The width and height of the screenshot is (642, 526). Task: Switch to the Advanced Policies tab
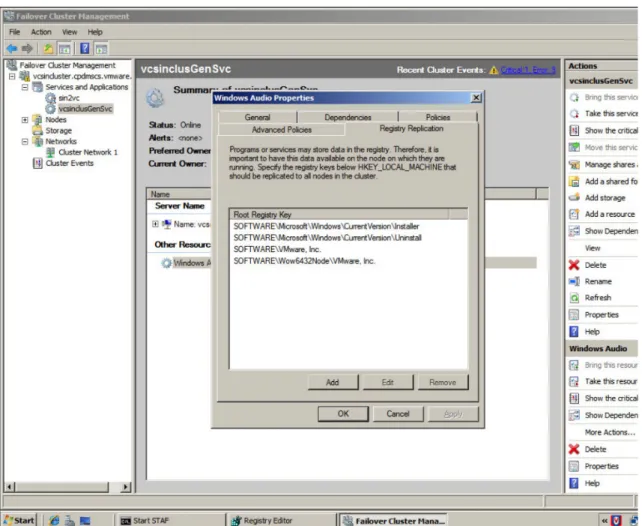(x=282, y=129)
